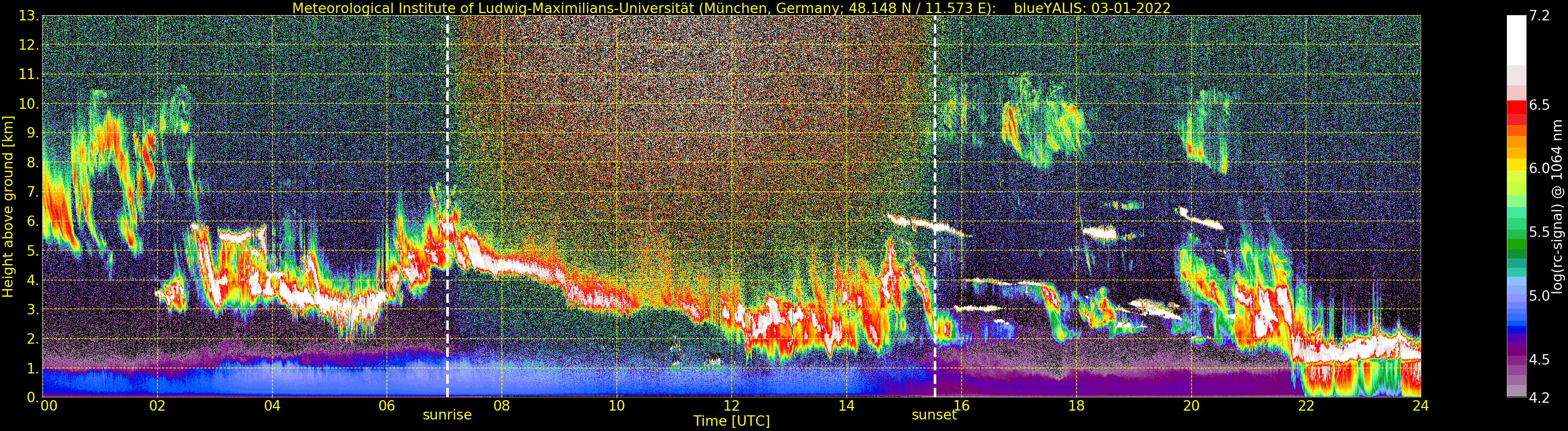Click the '13.' height tick label
1568x431 pixels.
coord(29,16)
